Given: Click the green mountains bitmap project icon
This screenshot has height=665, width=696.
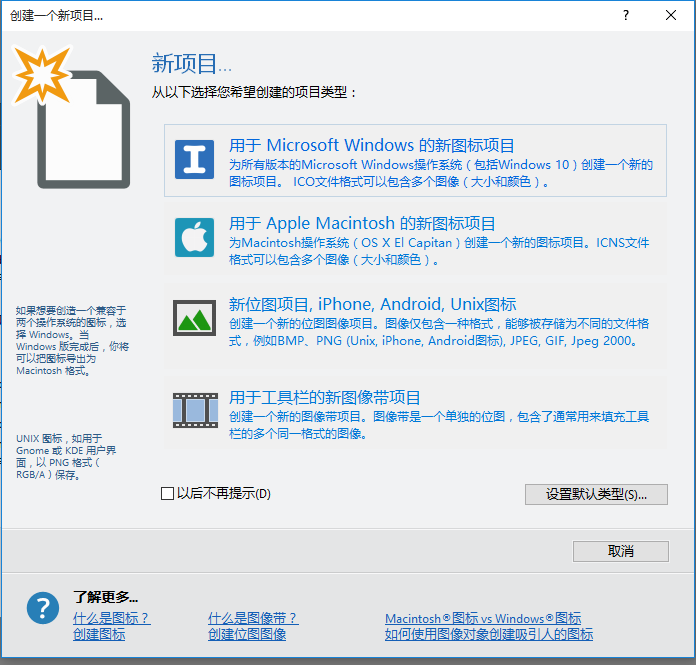Looking at the screenshot, I should 194,318.
